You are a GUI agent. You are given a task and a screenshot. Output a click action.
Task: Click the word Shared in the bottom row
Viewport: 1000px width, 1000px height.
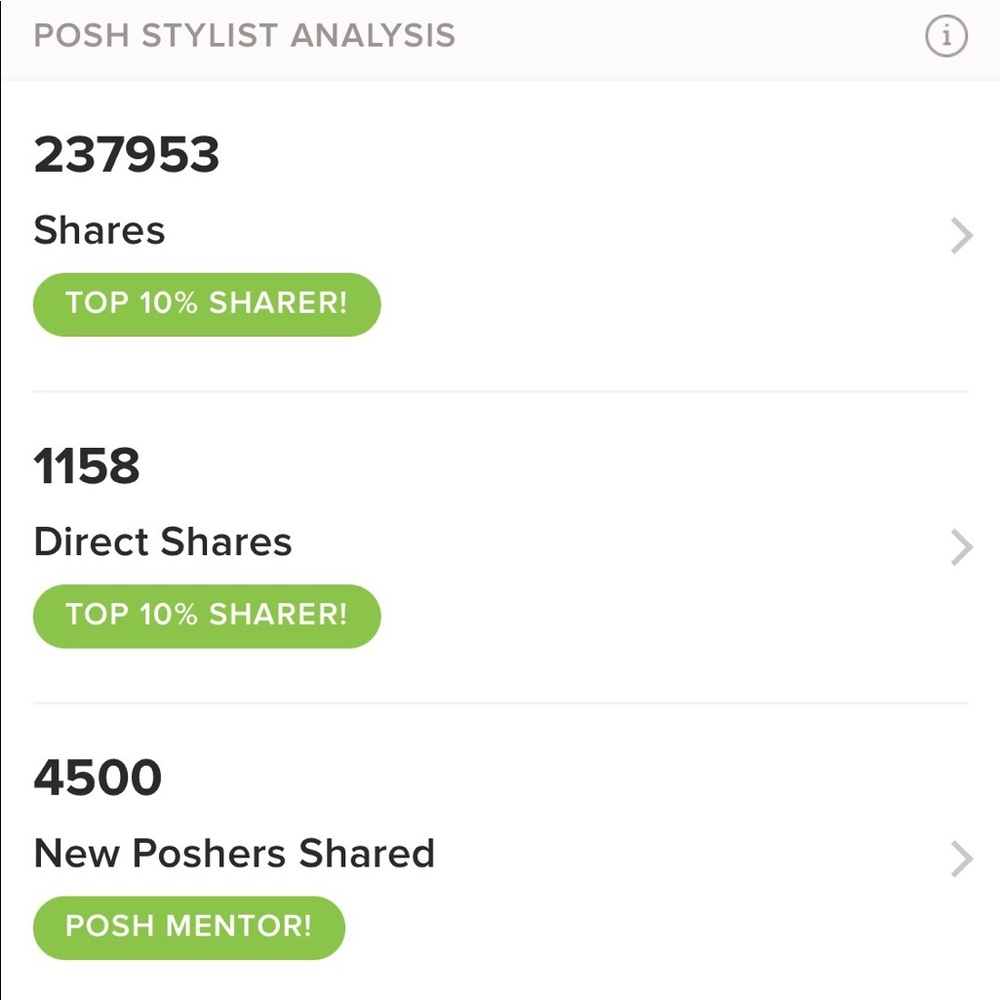point(367,853)
